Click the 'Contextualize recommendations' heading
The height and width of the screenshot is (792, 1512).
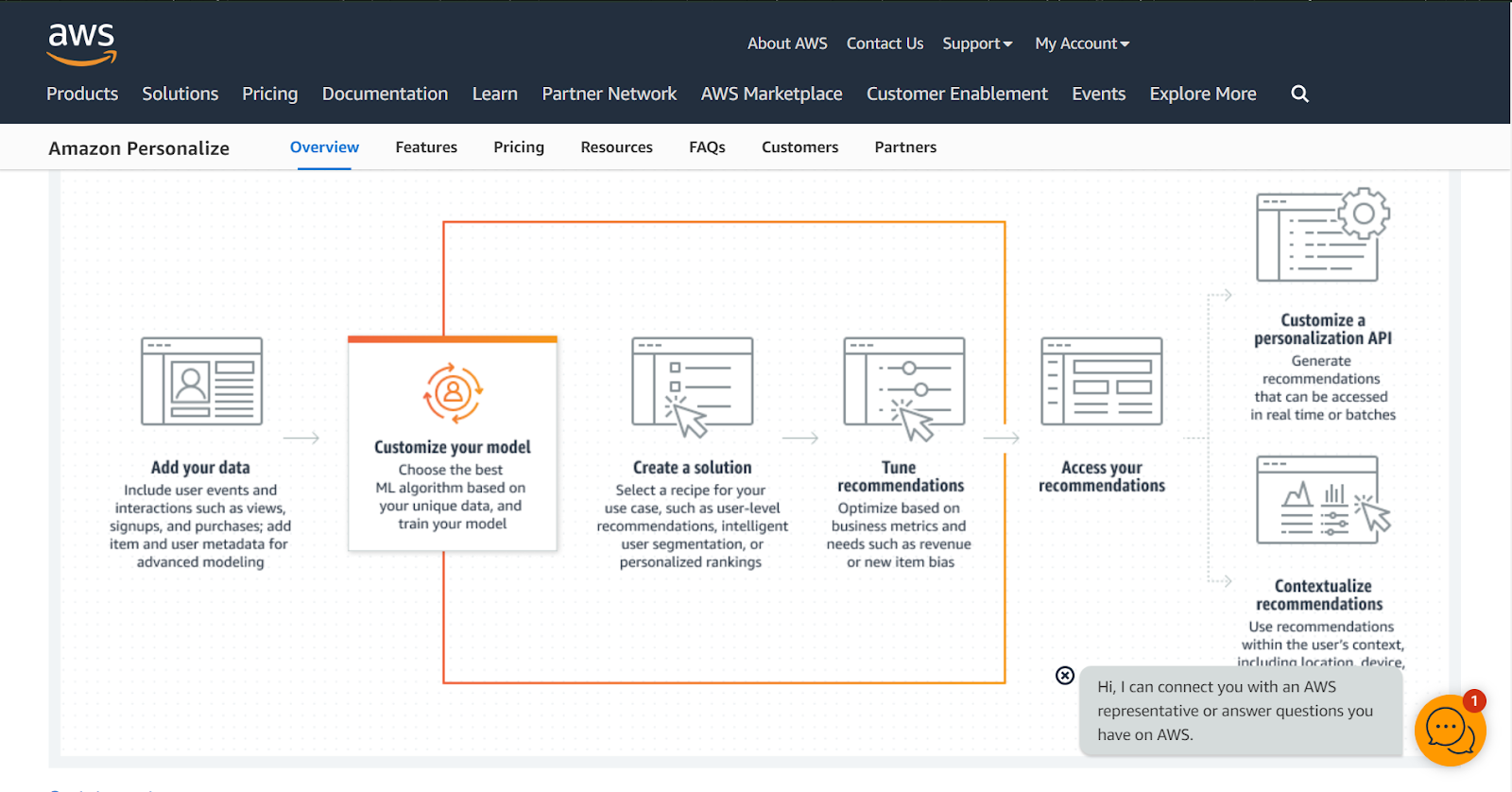(x=1320, y=594)
